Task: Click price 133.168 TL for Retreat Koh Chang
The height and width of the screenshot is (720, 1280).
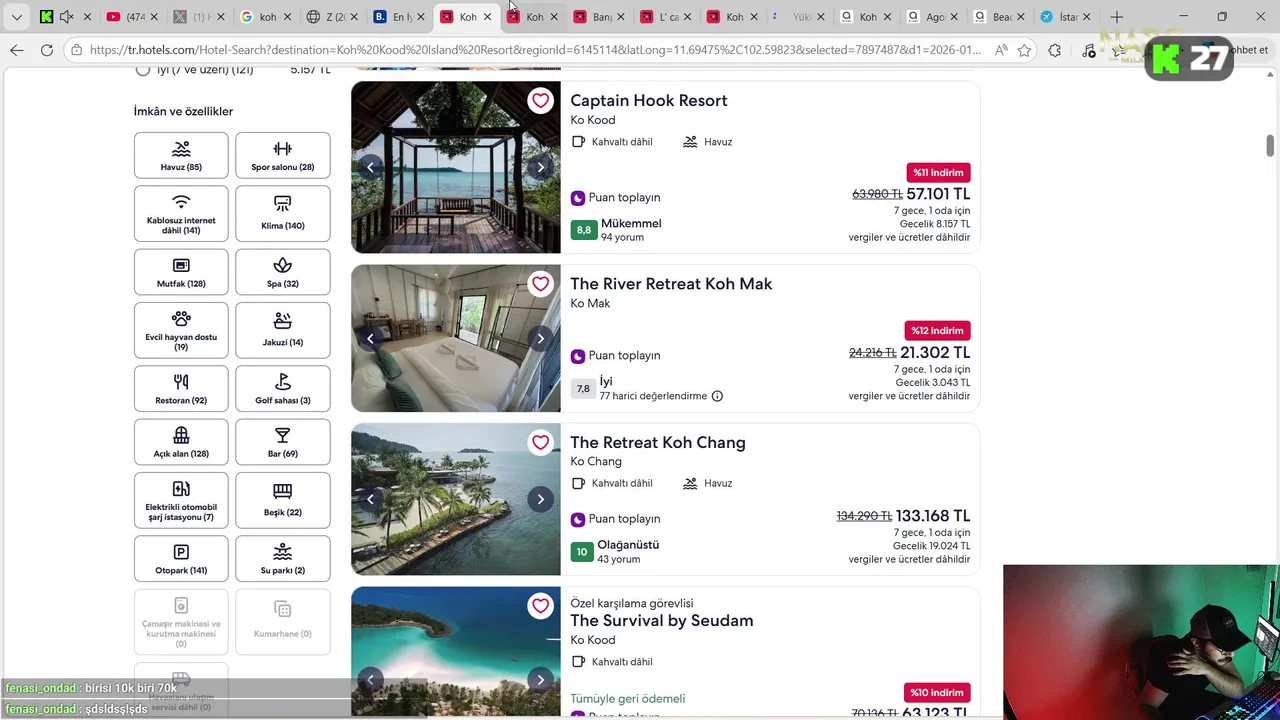Action: click(933, 516)
